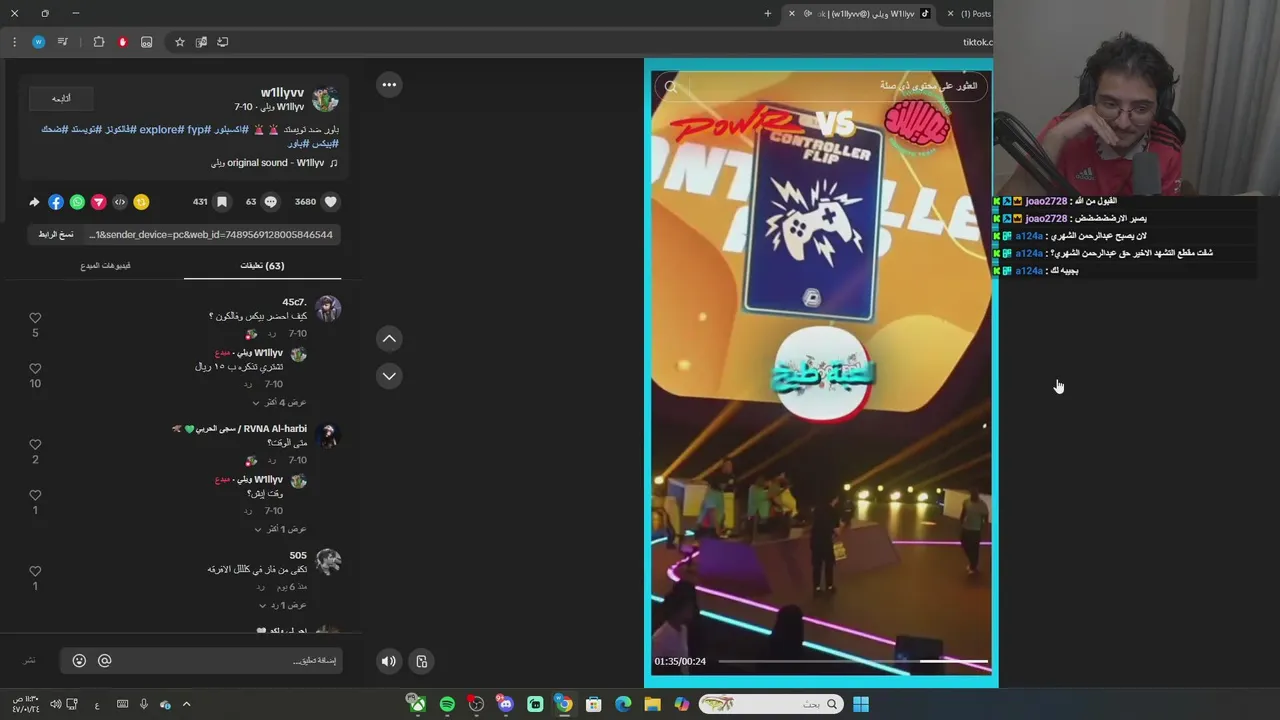Switch to the comments (63) tab

pos(262,266)
